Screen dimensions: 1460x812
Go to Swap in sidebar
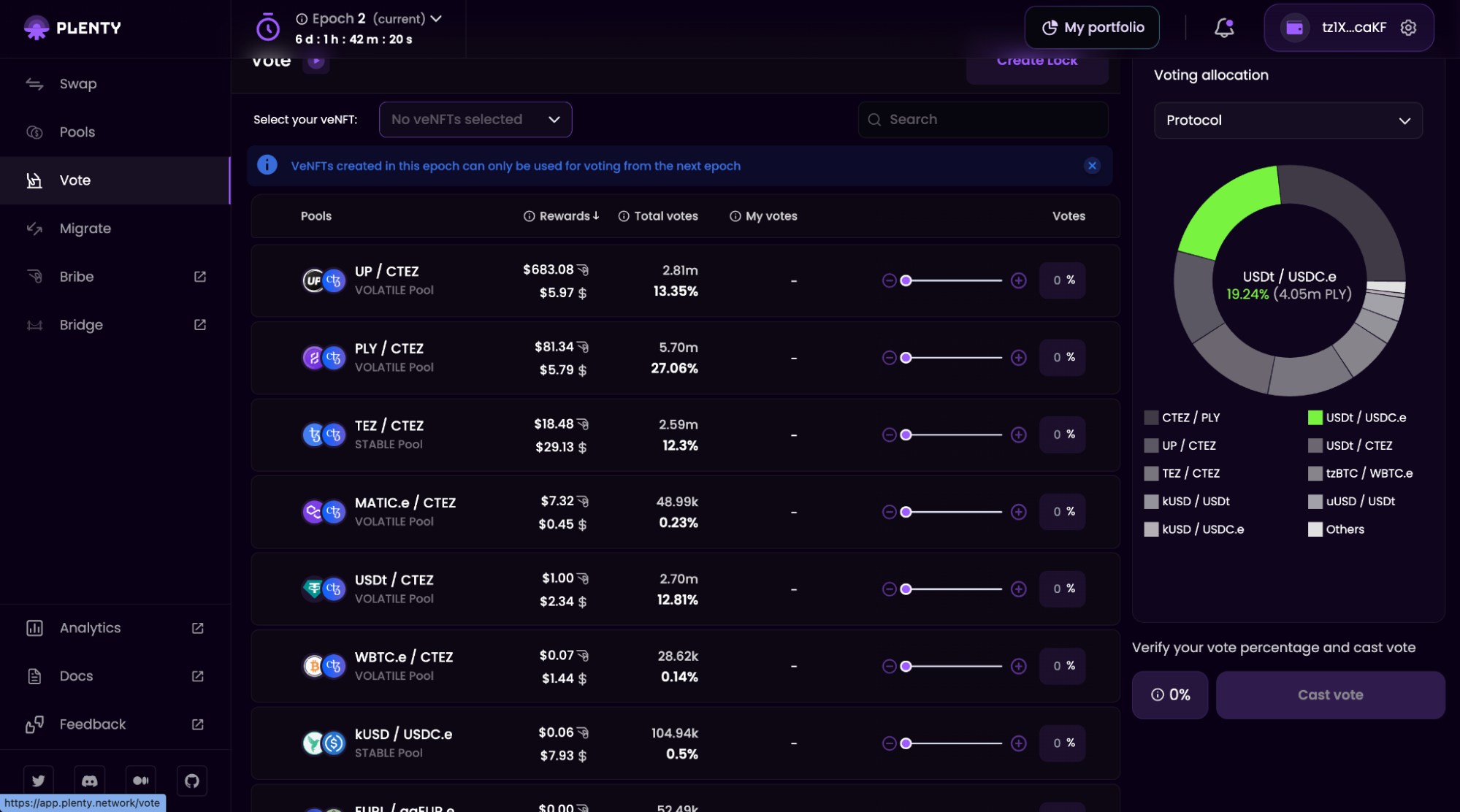78,84
